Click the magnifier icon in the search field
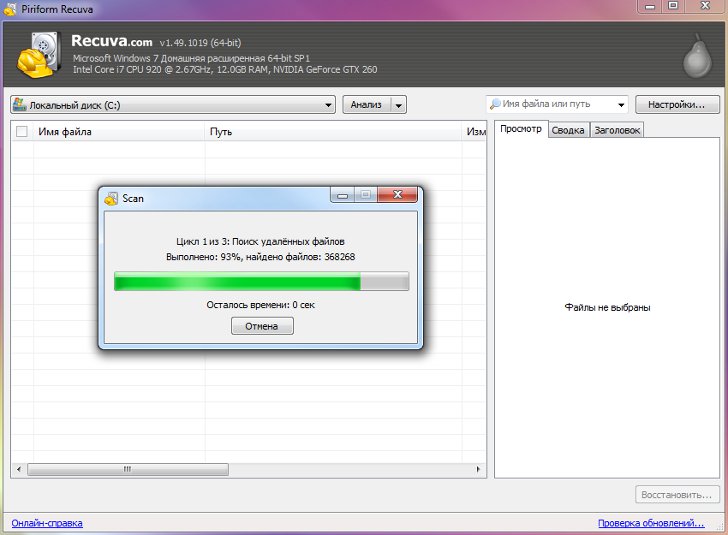Screen dimensions: 728x535 tap(495, 104)
